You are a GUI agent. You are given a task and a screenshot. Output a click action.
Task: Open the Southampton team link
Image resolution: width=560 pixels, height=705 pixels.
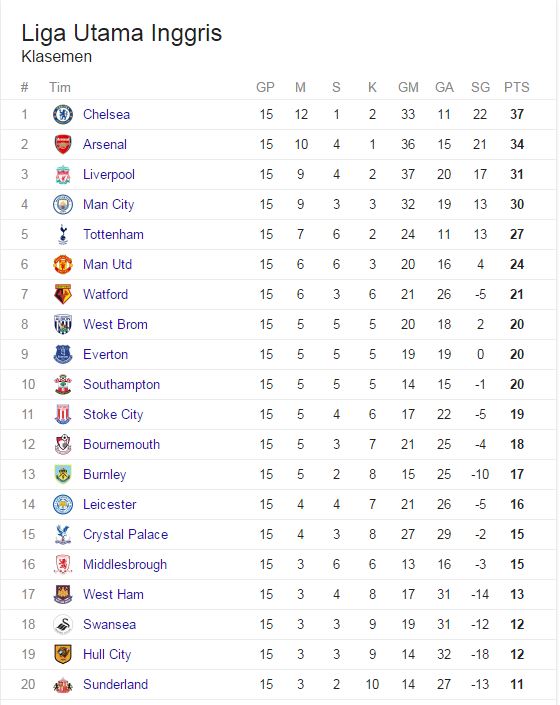(x=121, y=384)
